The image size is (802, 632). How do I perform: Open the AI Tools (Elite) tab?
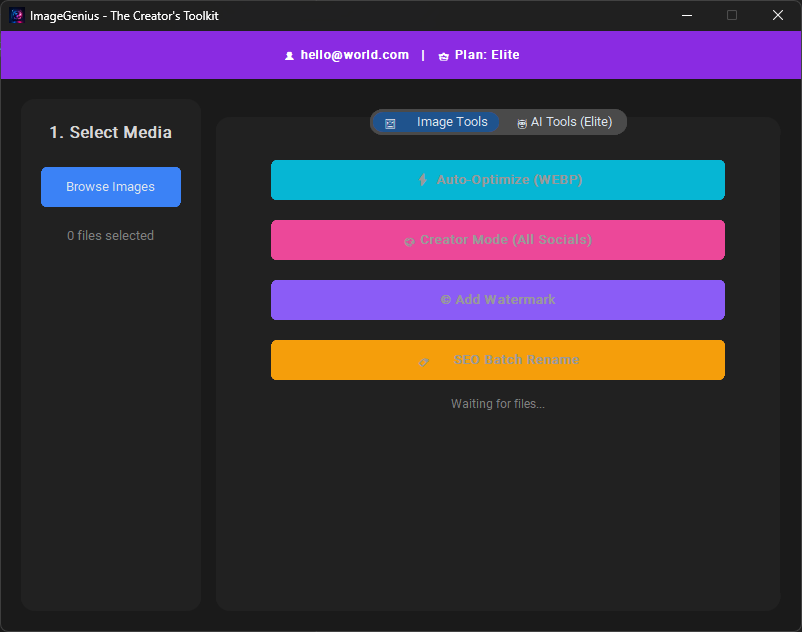[x=564, y=122]
